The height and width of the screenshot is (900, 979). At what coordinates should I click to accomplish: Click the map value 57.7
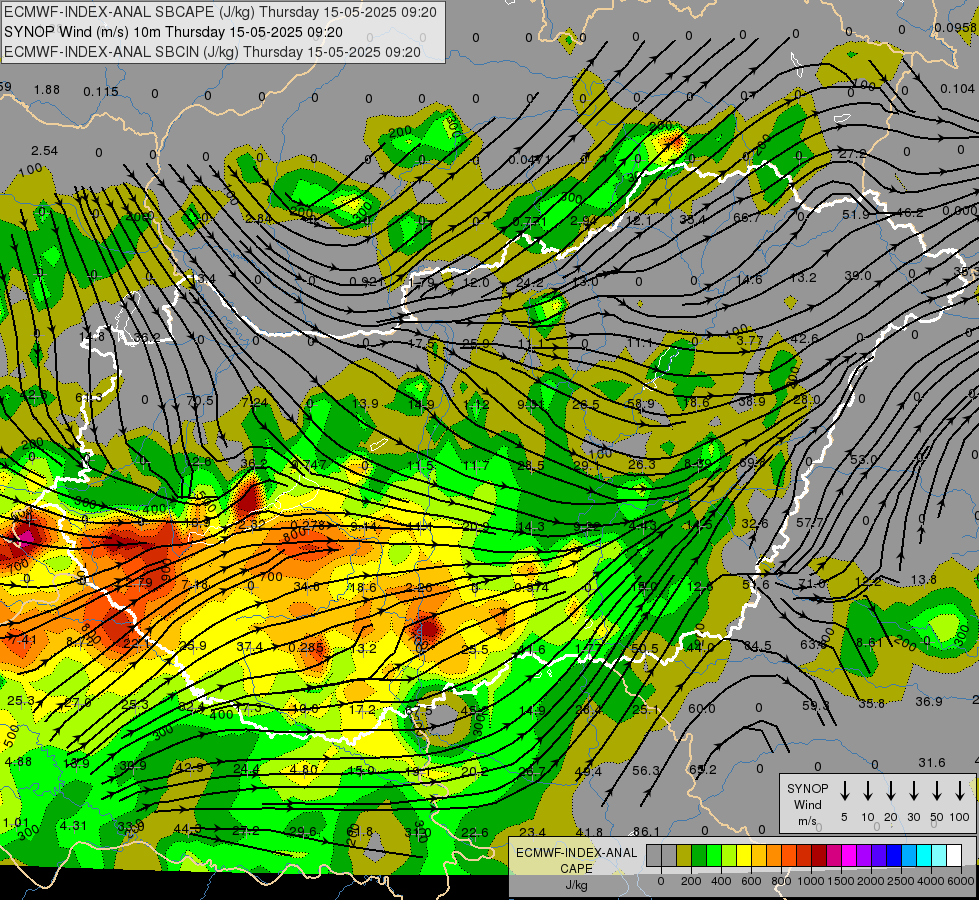pyautogui.click(x=810, y=522)
